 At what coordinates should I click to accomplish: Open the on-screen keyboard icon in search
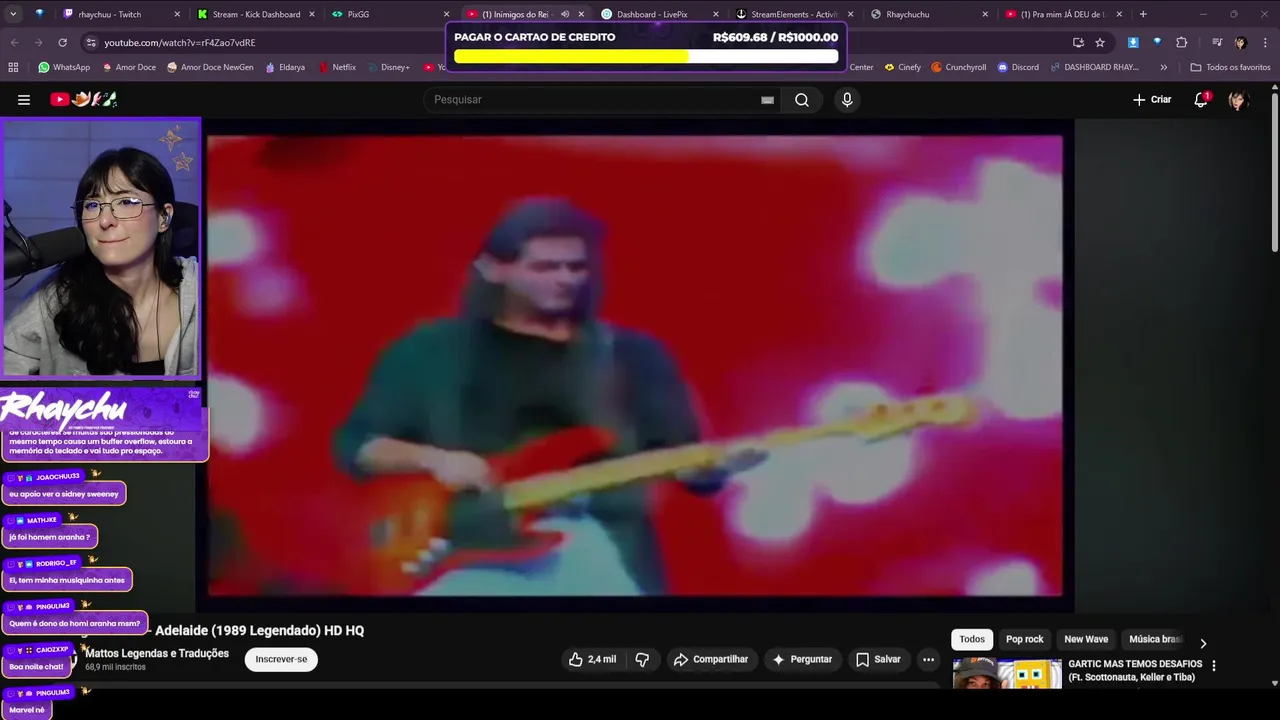767,100
